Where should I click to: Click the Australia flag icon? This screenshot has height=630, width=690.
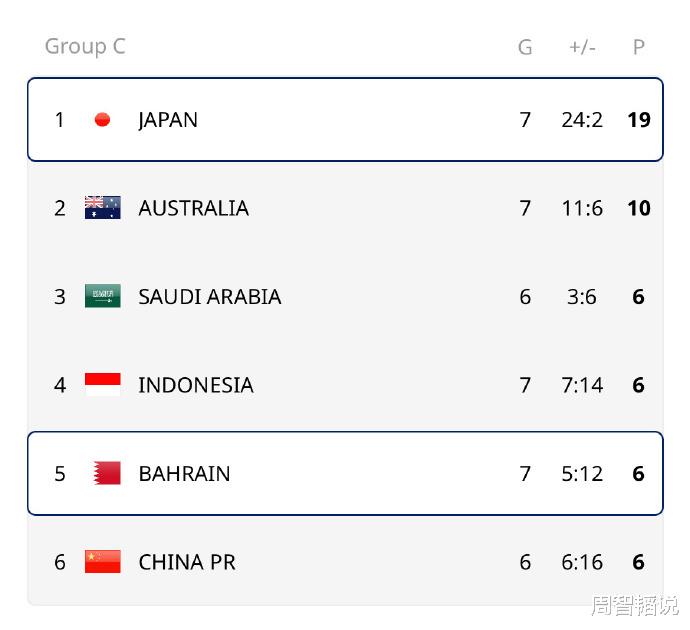[x=102, y=208]
